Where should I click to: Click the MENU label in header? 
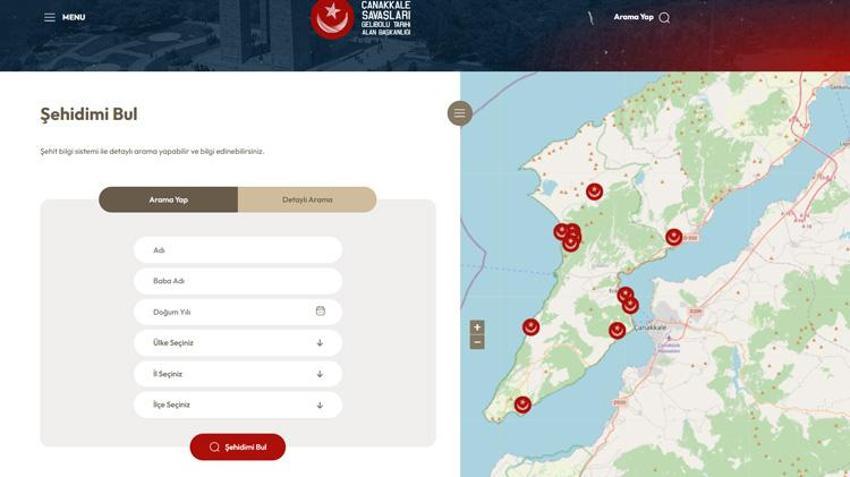tap(74, 17)
